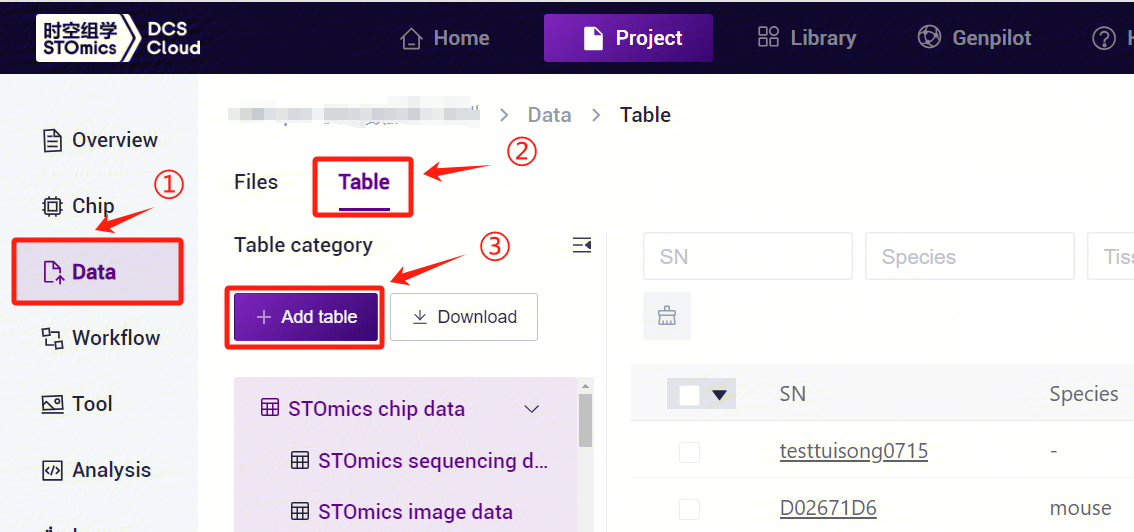The width and height of the screenshot is (1134, 532).
Task: Open the Tool sidebar section
Action: pos(77,404)
